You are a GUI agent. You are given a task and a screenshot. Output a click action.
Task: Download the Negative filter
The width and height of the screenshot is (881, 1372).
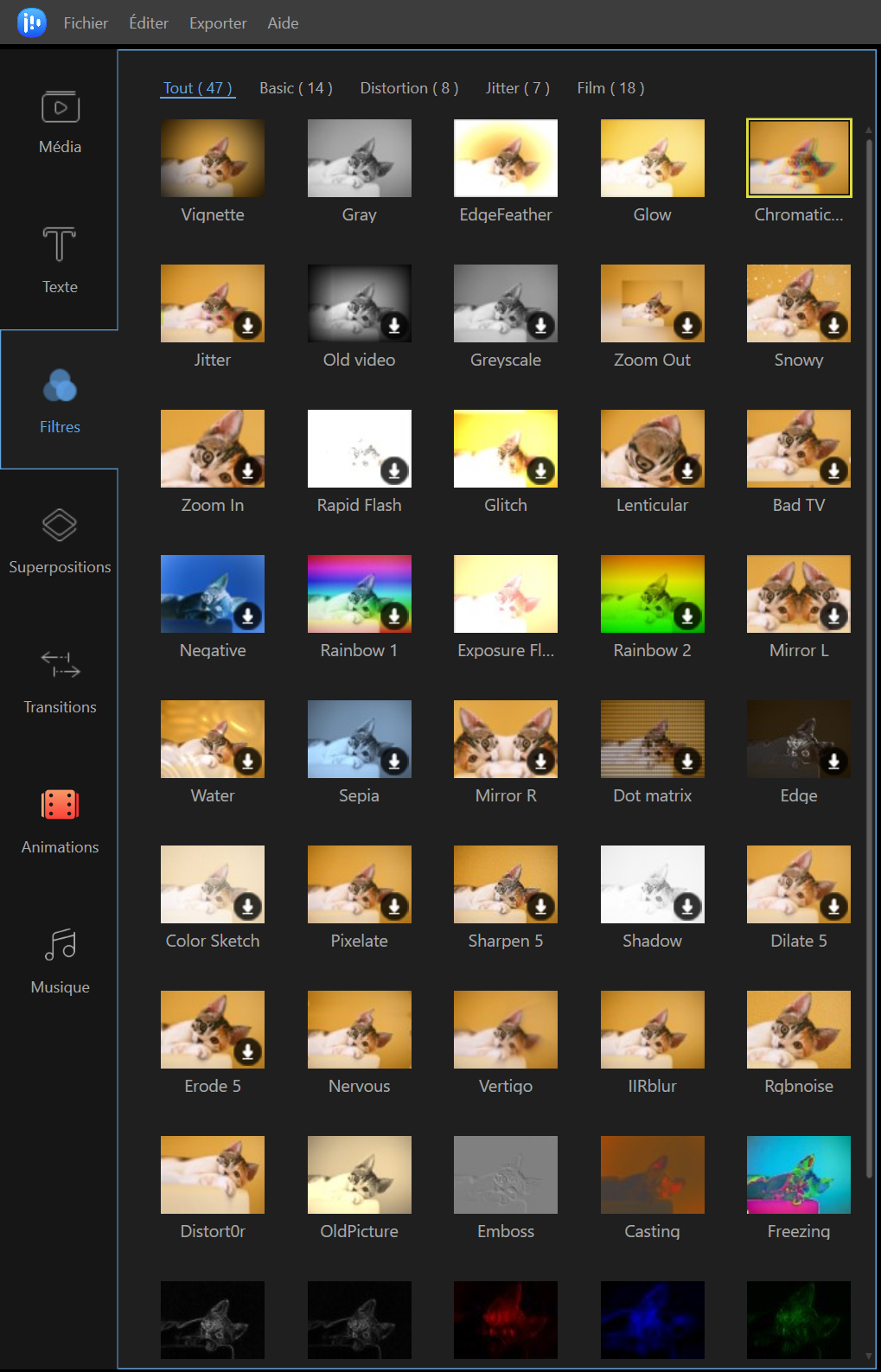point(247,616)
